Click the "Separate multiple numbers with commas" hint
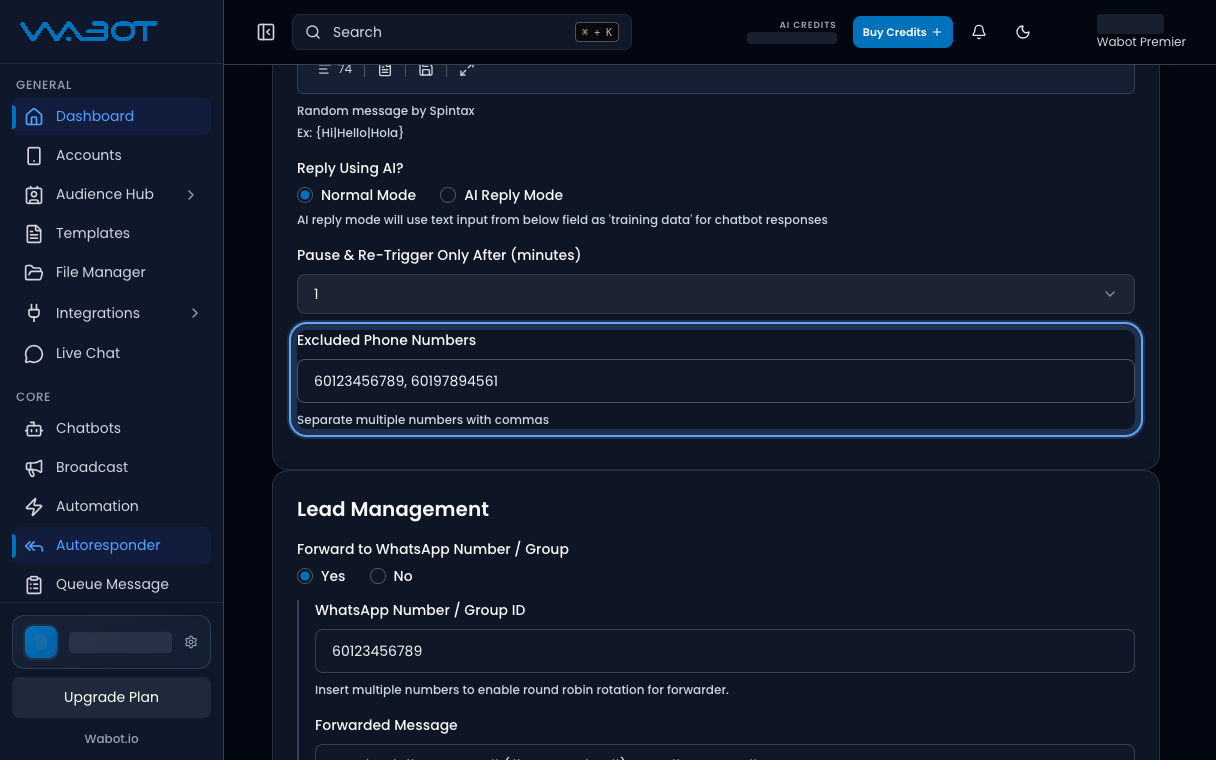The image size is (1216, 760). (423, 420)
